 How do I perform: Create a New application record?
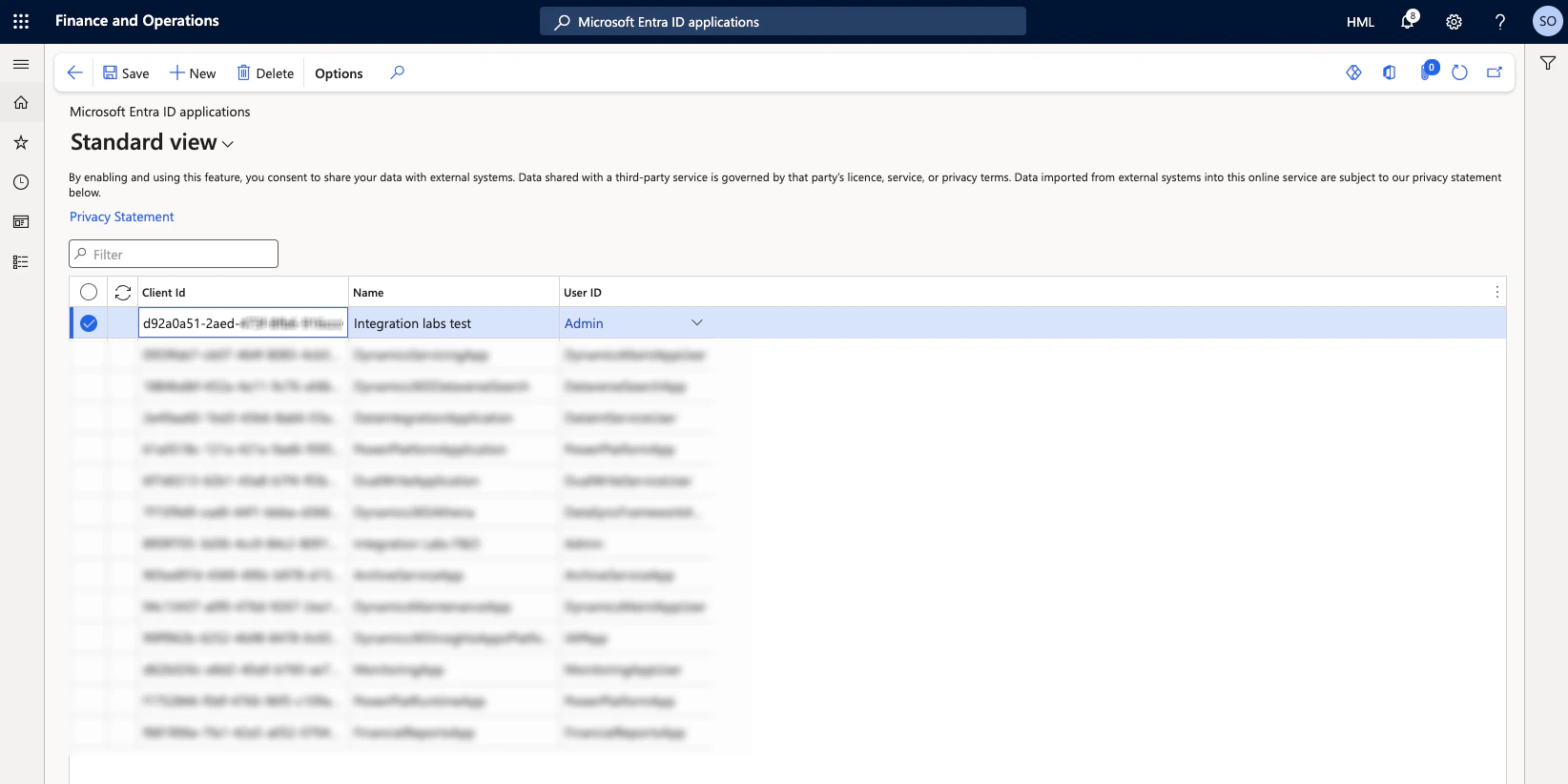(x=193, y=73)
